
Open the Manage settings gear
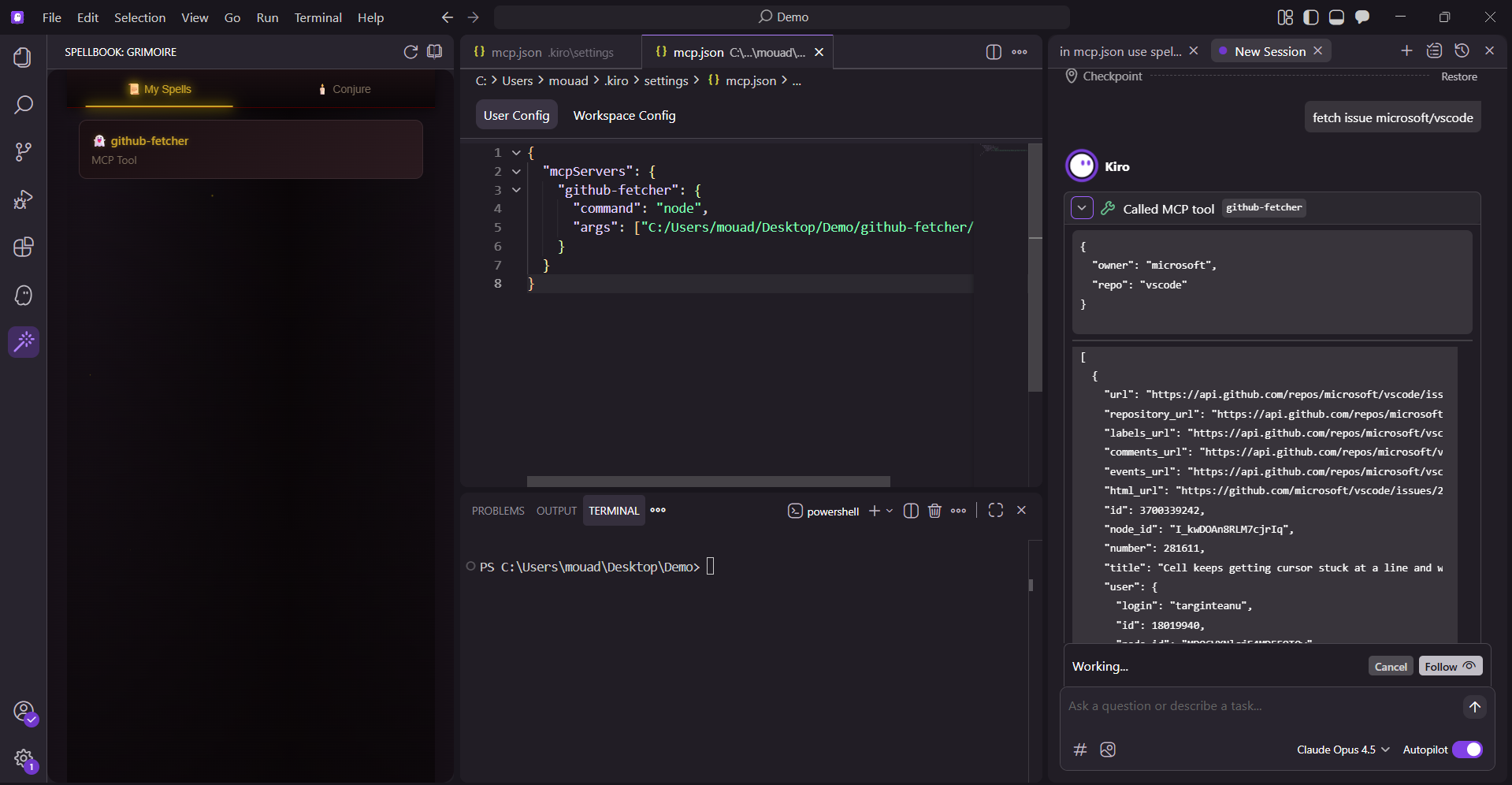coord(24,759)
